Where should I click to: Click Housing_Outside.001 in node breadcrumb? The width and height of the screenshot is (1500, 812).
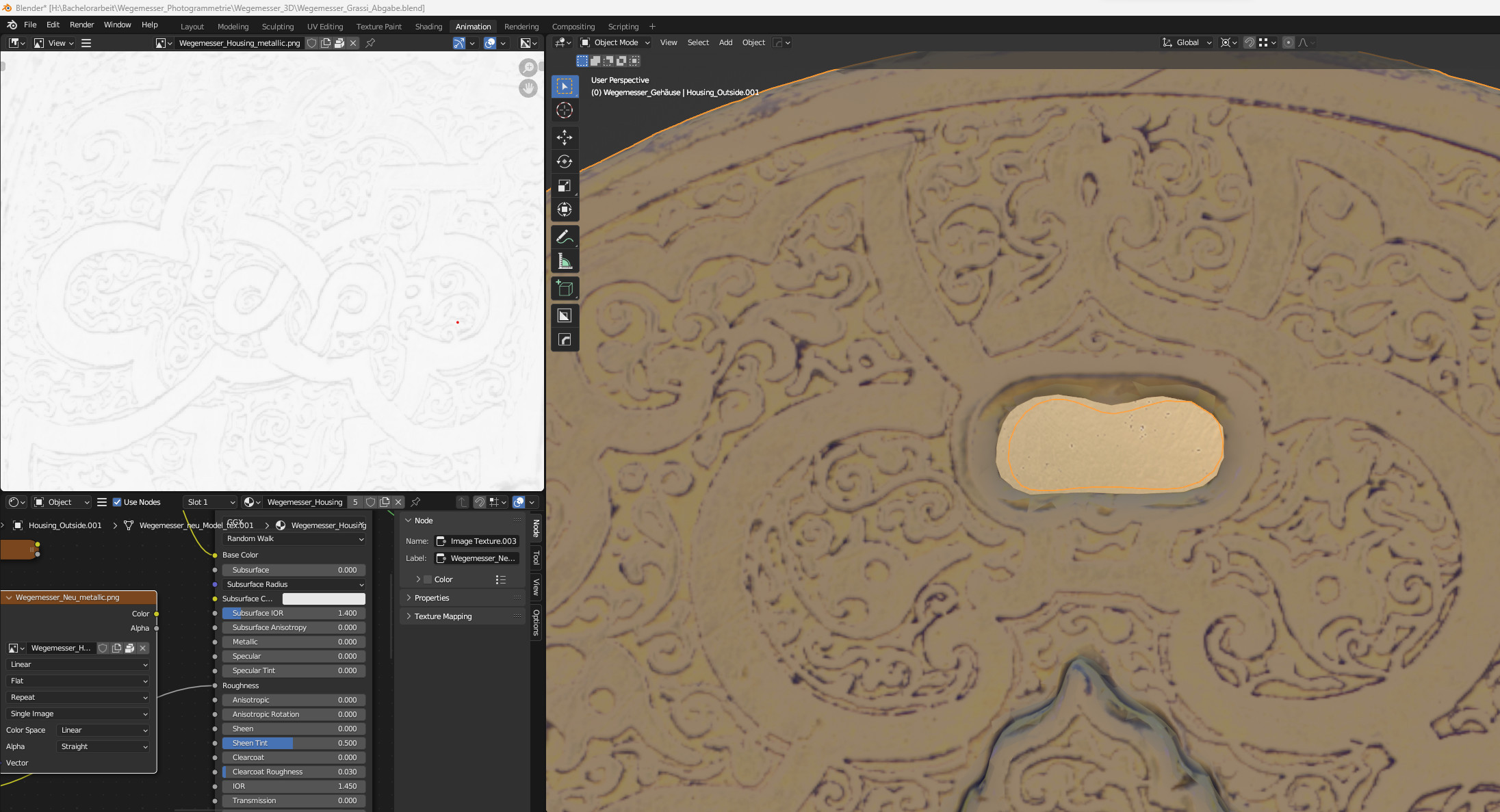pyautogui.click(x=65, y=525)
